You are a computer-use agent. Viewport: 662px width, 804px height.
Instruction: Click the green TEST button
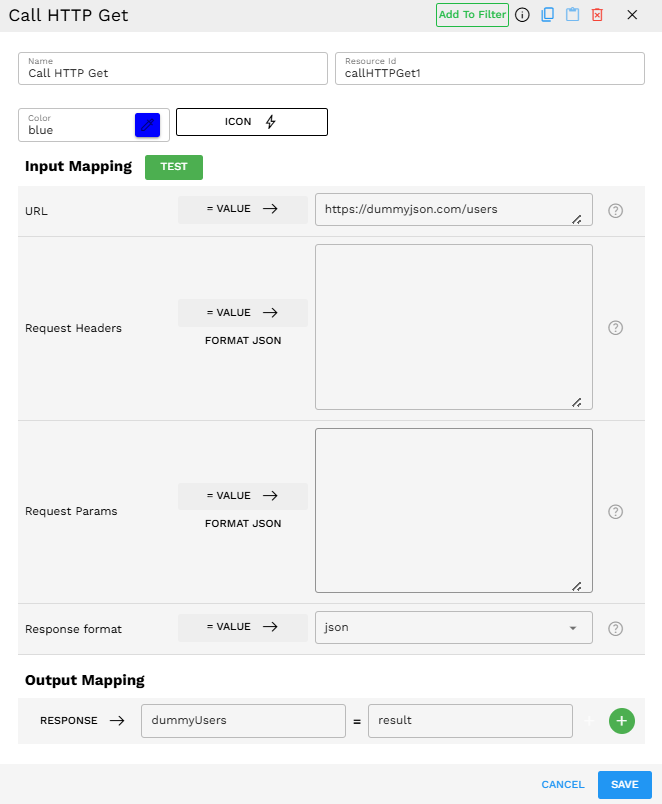(174, 167)
